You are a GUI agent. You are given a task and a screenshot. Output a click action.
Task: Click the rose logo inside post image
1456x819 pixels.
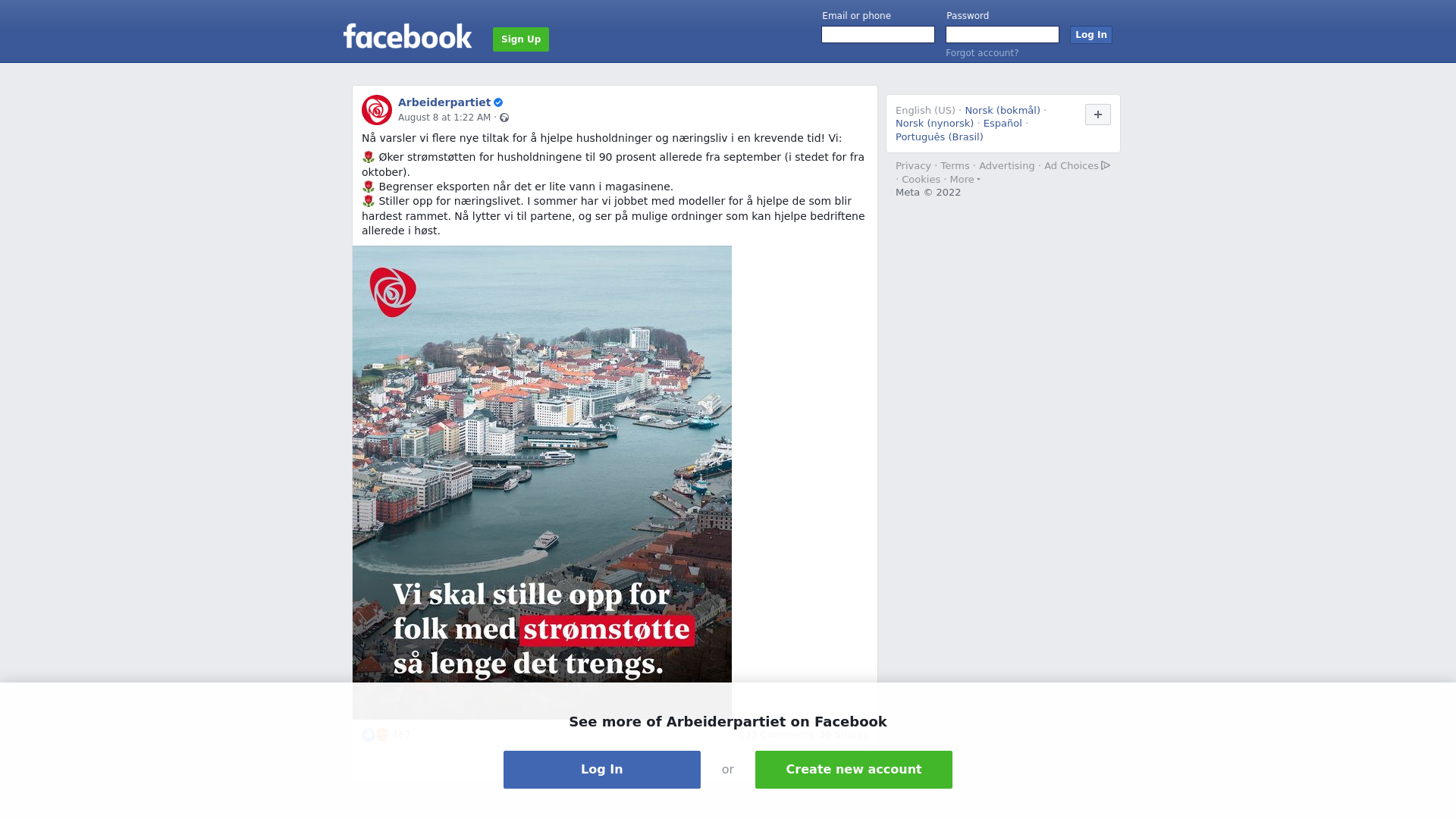393,292
